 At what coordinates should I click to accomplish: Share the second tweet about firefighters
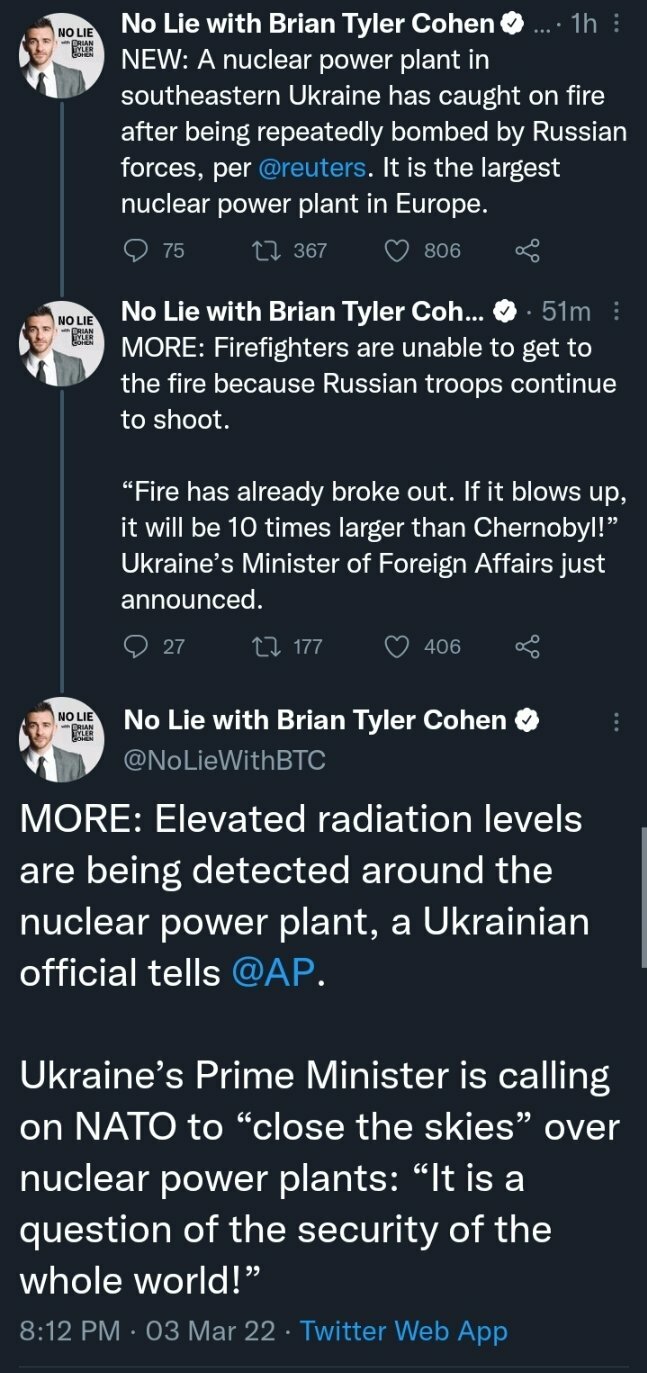[527, 646]
